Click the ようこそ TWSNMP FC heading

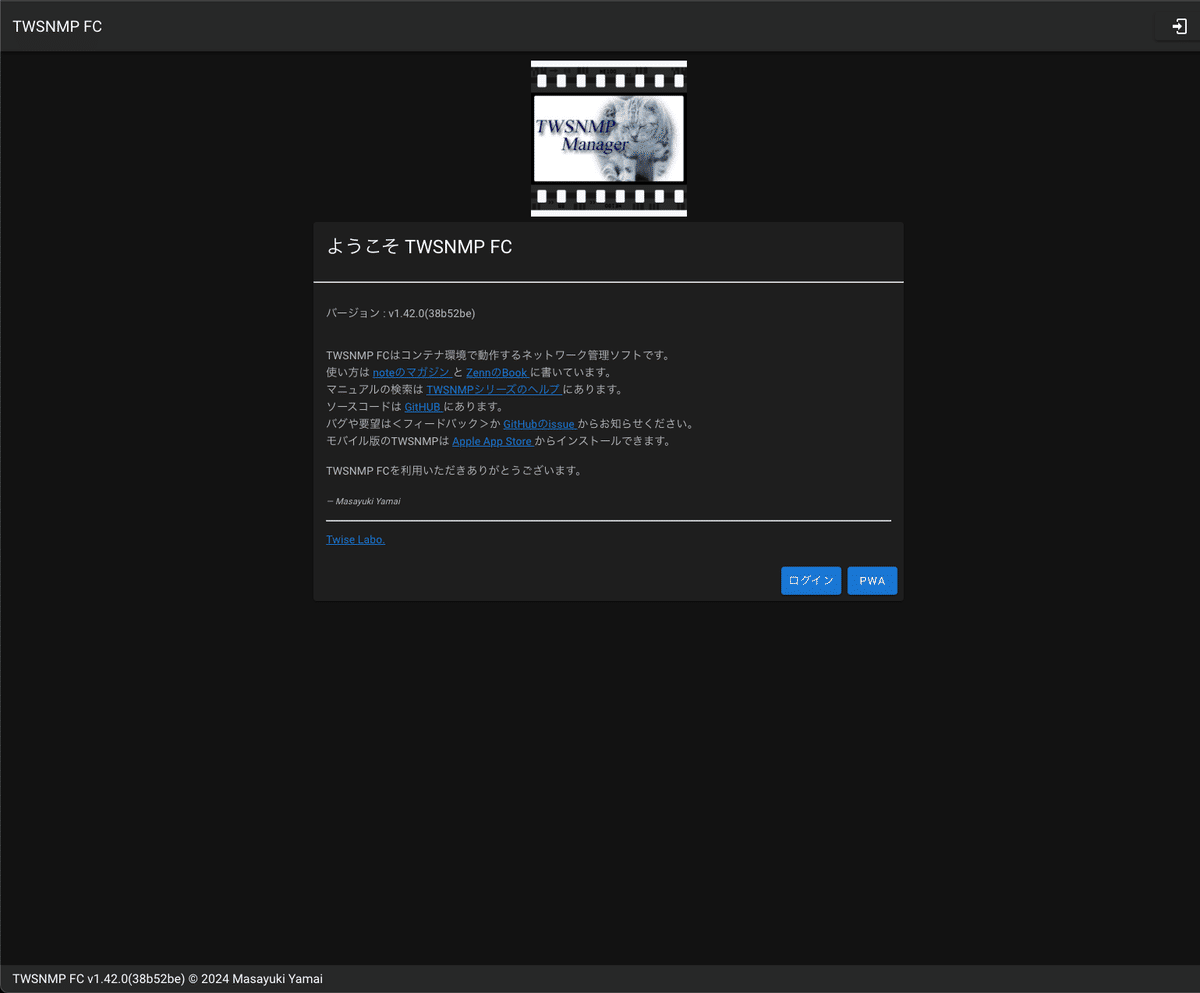(420, 247)
